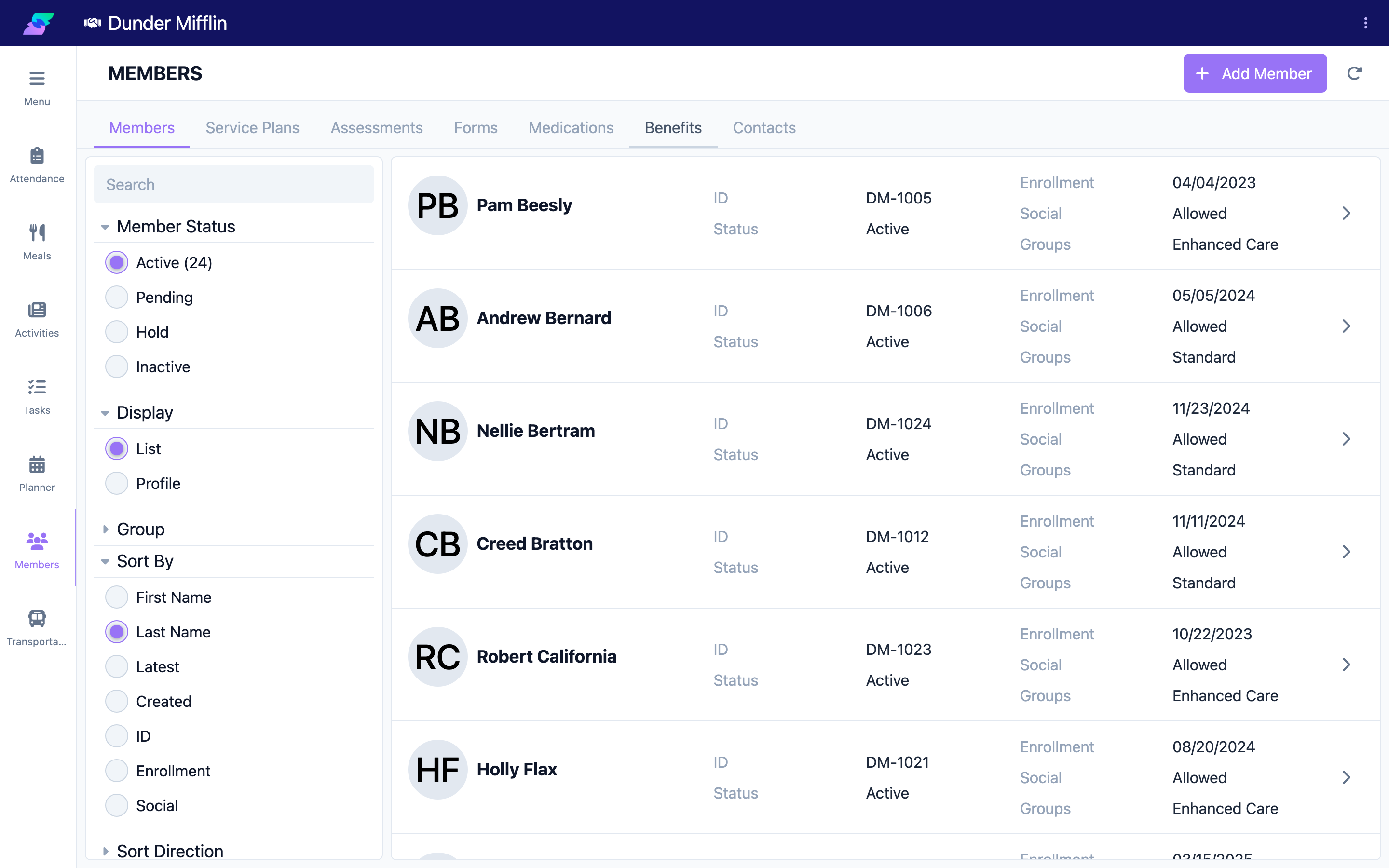Collapse the Member Status section
The image size is (1389, 868).
pos(233,226)
